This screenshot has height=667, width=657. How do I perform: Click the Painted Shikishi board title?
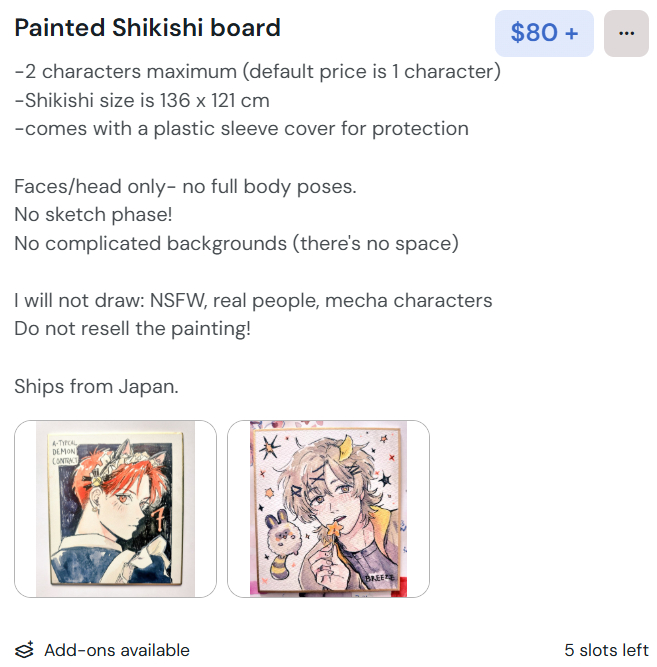(147, 28)
